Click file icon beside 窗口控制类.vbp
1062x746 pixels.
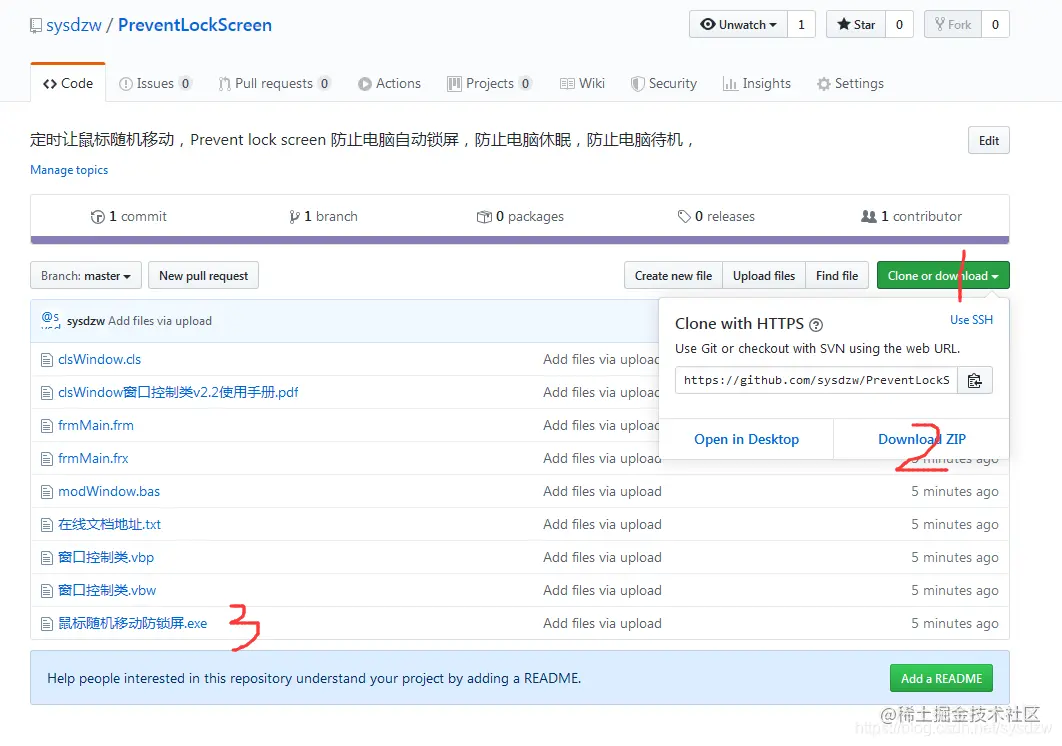(47, 558)
